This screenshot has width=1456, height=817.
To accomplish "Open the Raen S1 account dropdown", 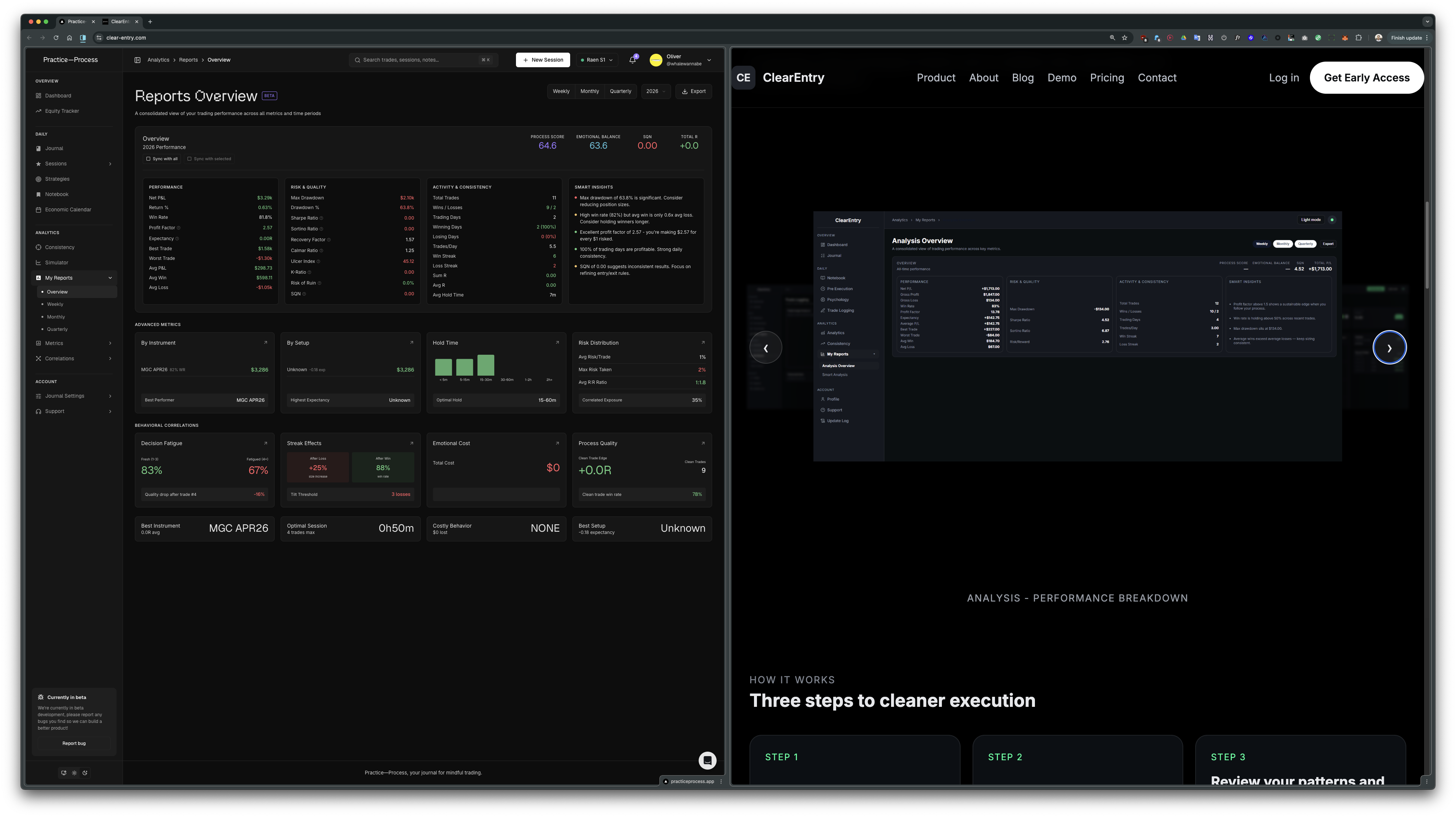I will [597, 60].
